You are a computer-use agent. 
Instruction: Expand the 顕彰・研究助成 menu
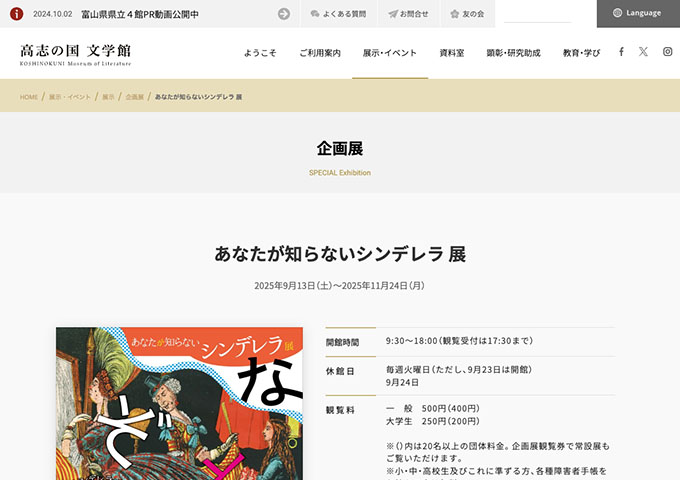coord(513,53)
